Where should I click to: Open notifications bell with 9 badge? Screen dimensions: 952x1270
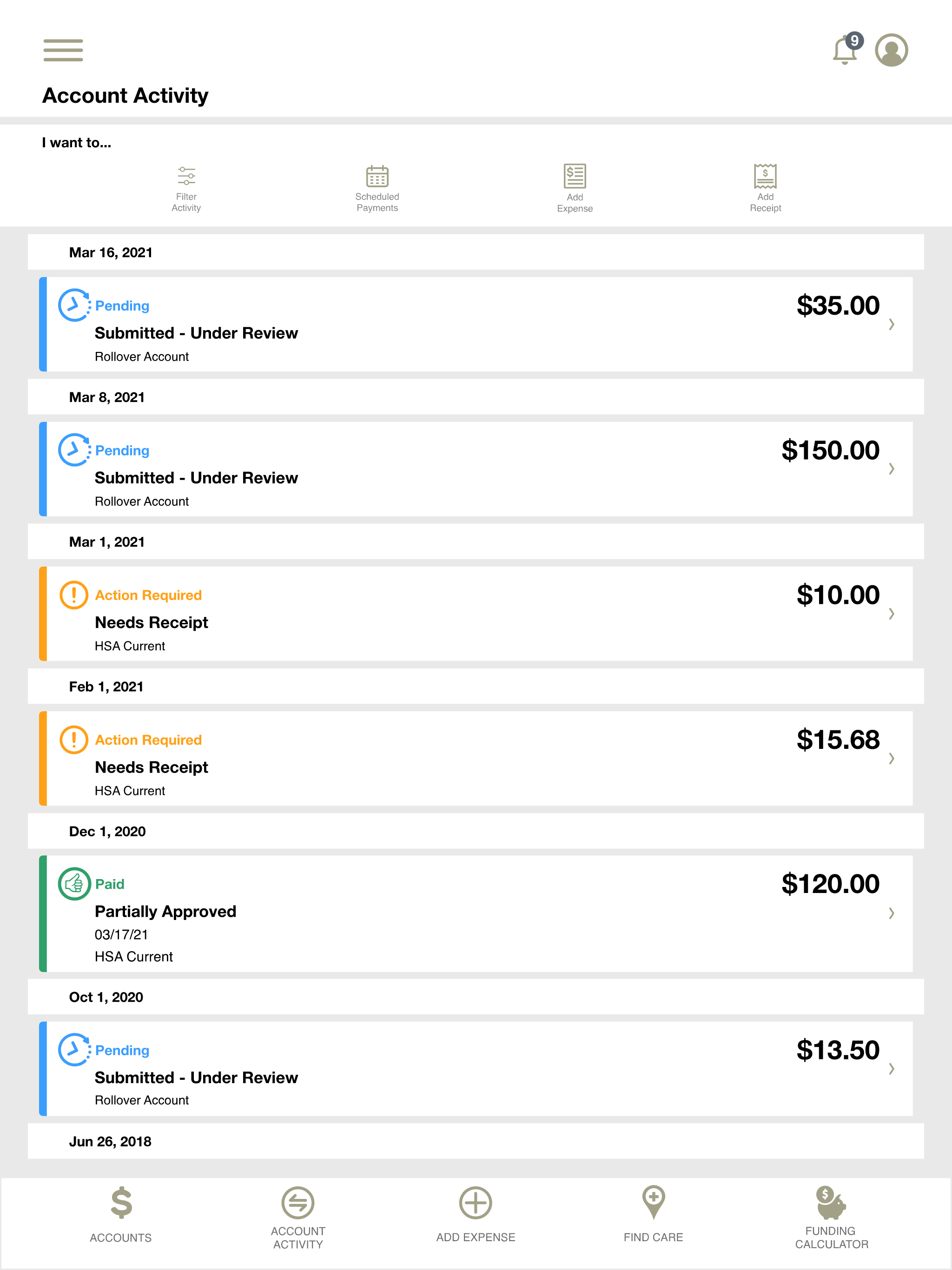click(x=847, y=49)
